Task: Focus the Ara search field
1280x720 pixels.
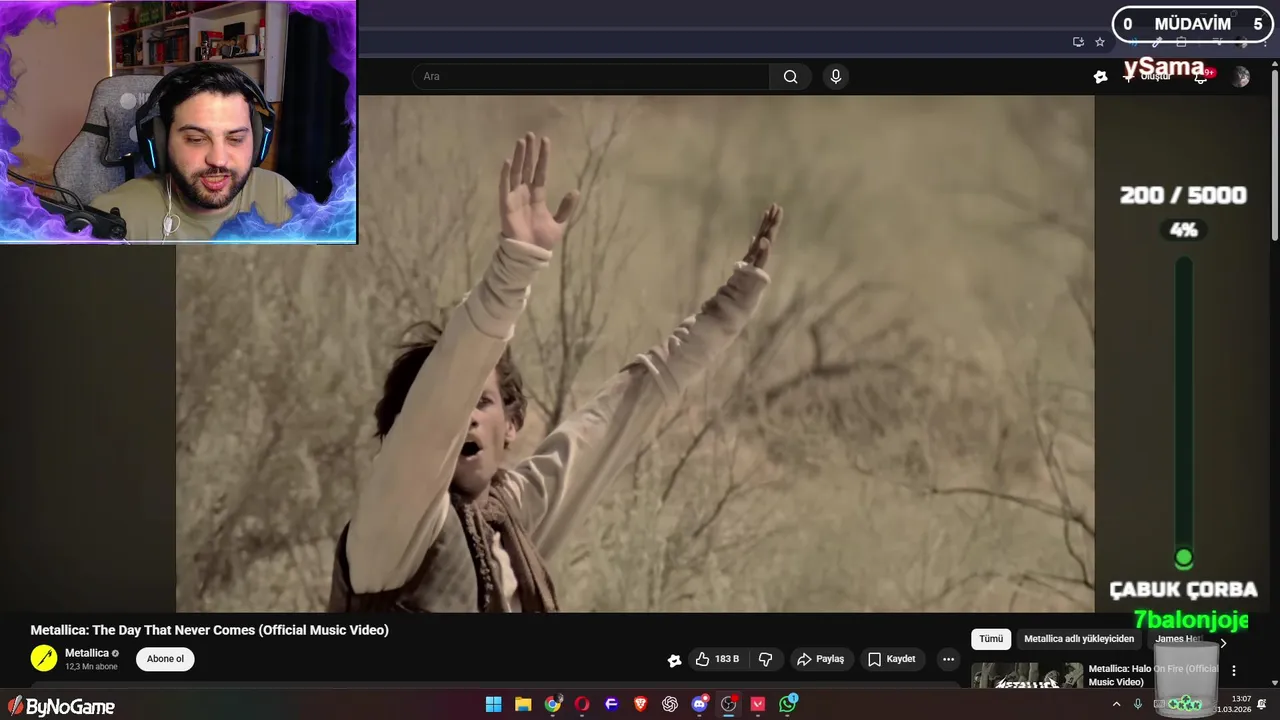Action: [590, 77]
